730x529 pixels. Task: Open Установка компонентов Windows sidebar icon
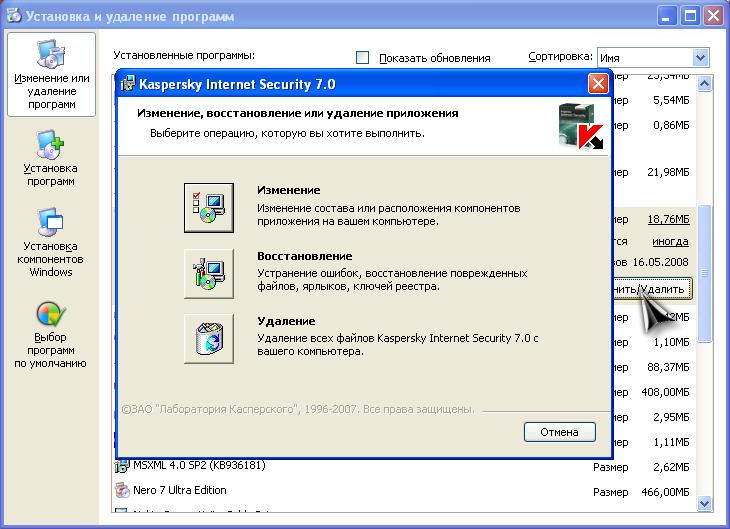click(x=51, y=243)
